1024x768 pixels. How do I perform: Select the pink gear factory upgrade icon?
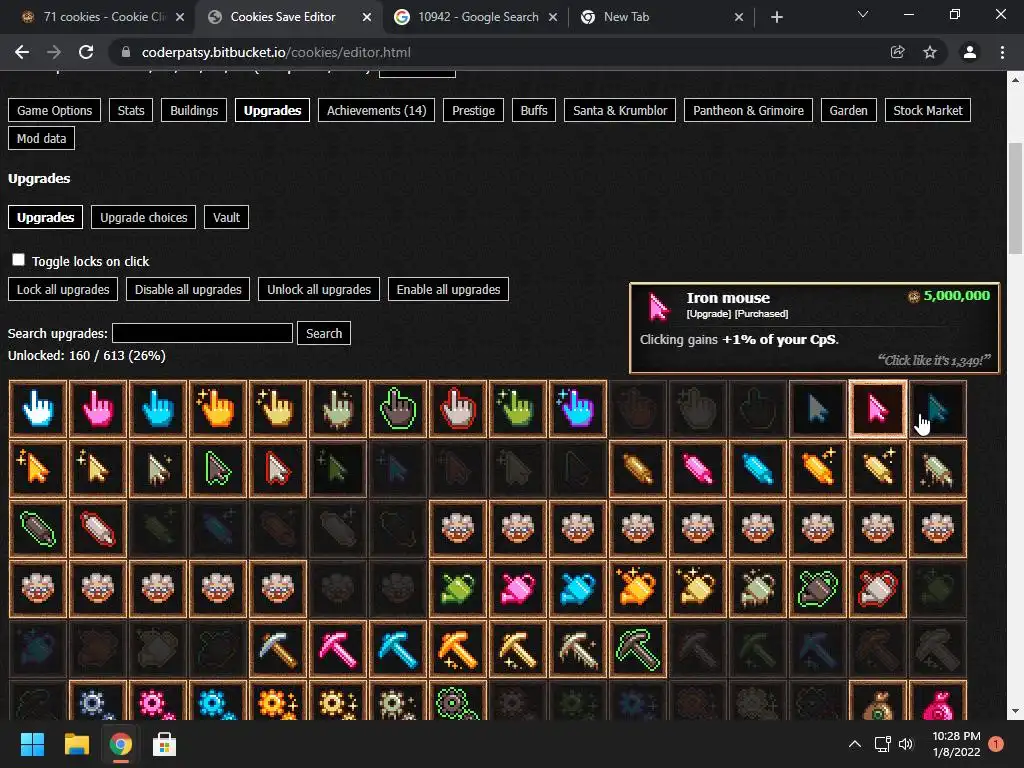[x=158, y=701]
